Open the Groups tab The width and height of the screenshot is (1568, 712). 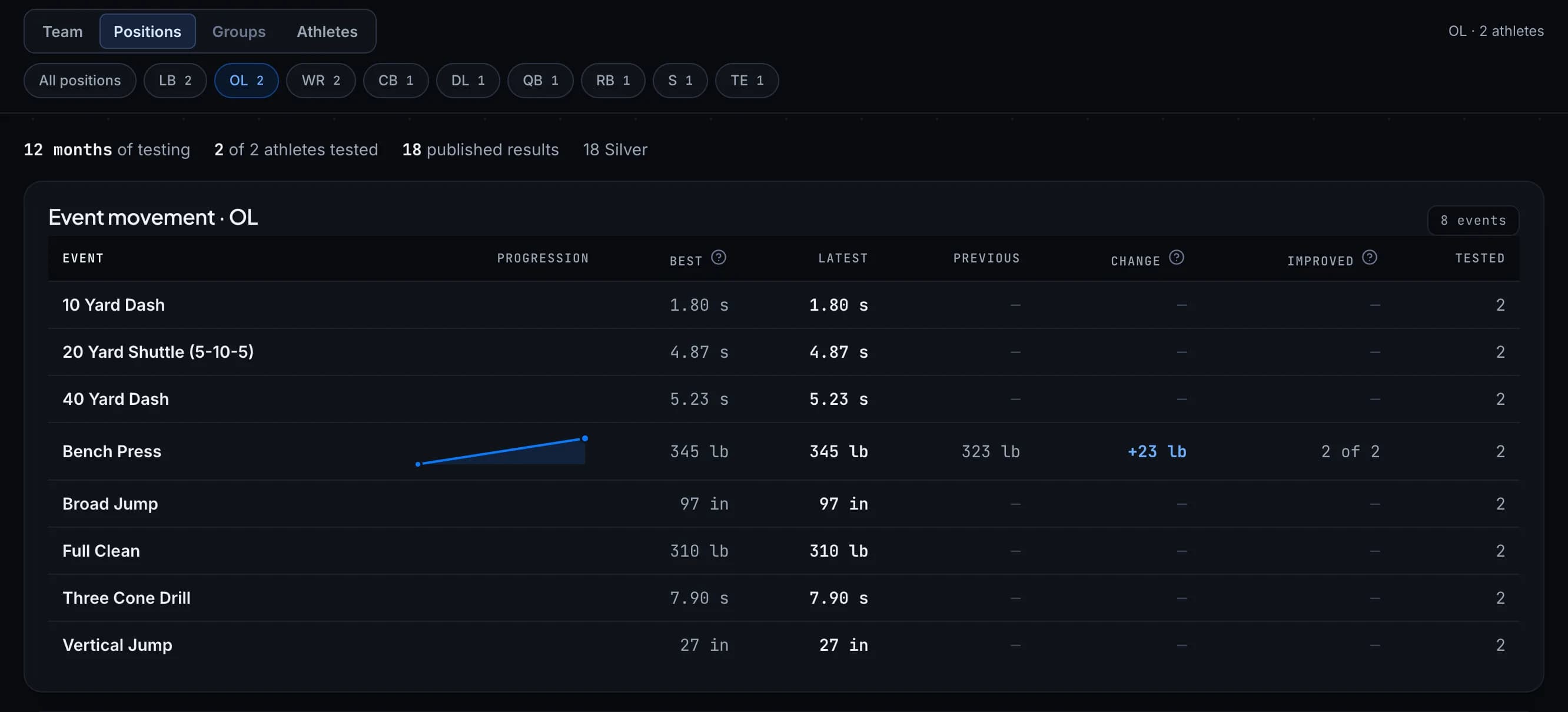tap(238, 32)
